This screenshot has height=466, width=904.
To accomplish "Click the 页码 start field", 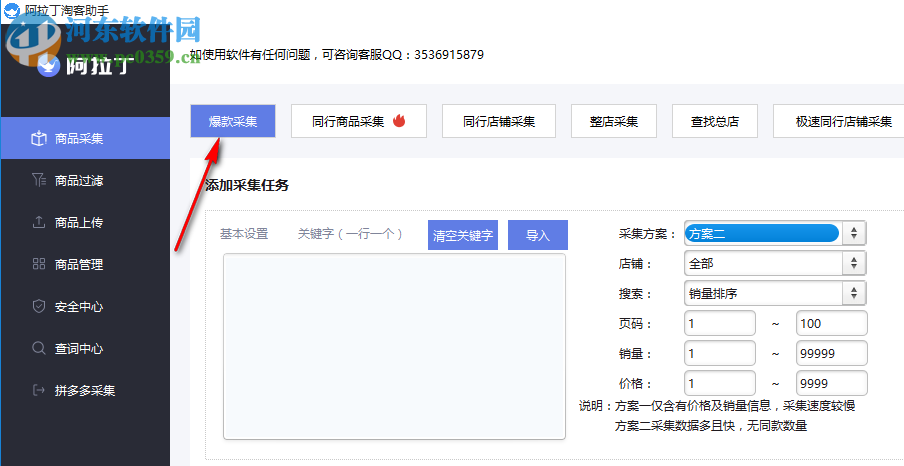I will [x=720, y=324].
